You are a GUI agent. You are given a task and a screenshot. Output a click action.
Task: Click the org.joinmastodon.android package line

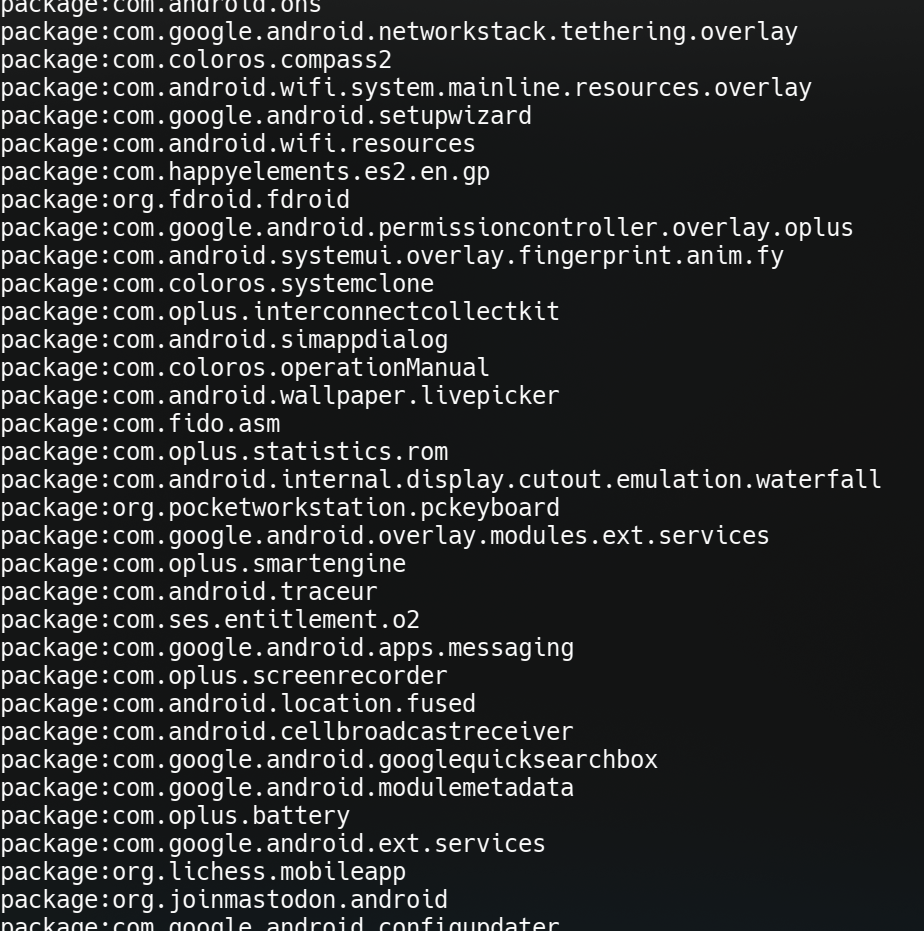click(x=224, y=900)
